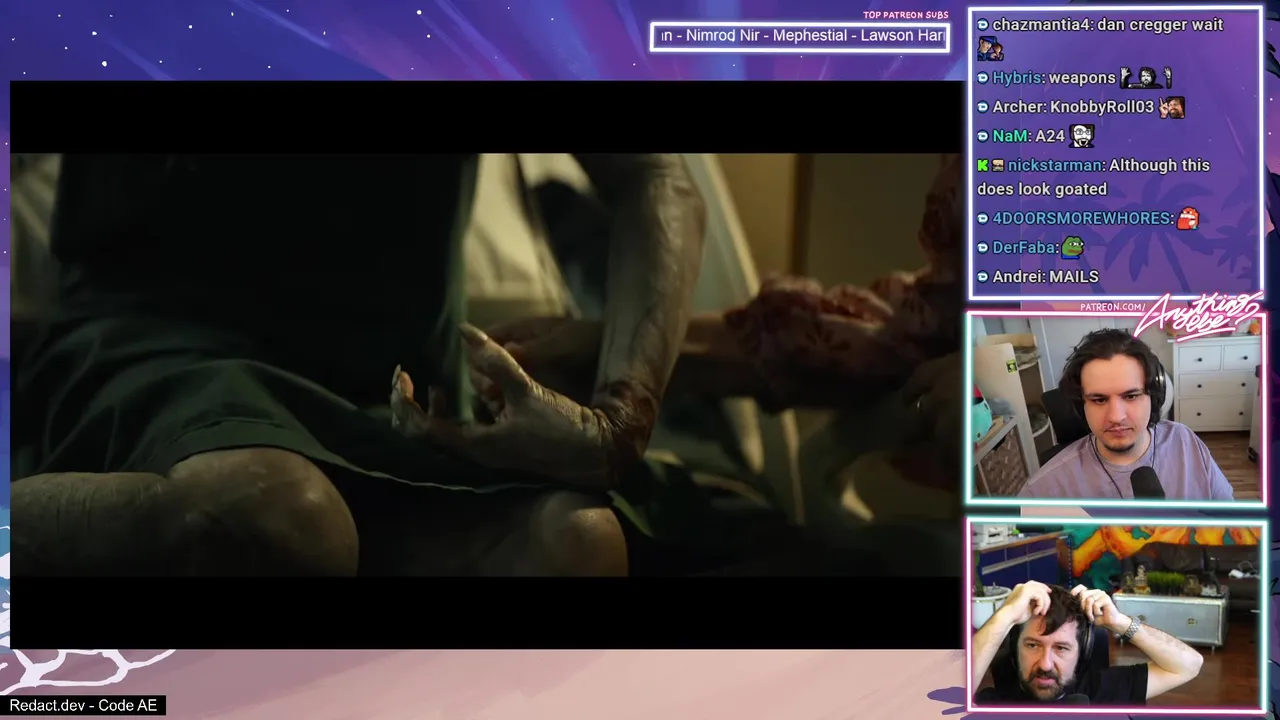This screenshot has width=1280, height=720.
Task: Click the 'dan cregger wait' message text
Action: pos(1160,25)
